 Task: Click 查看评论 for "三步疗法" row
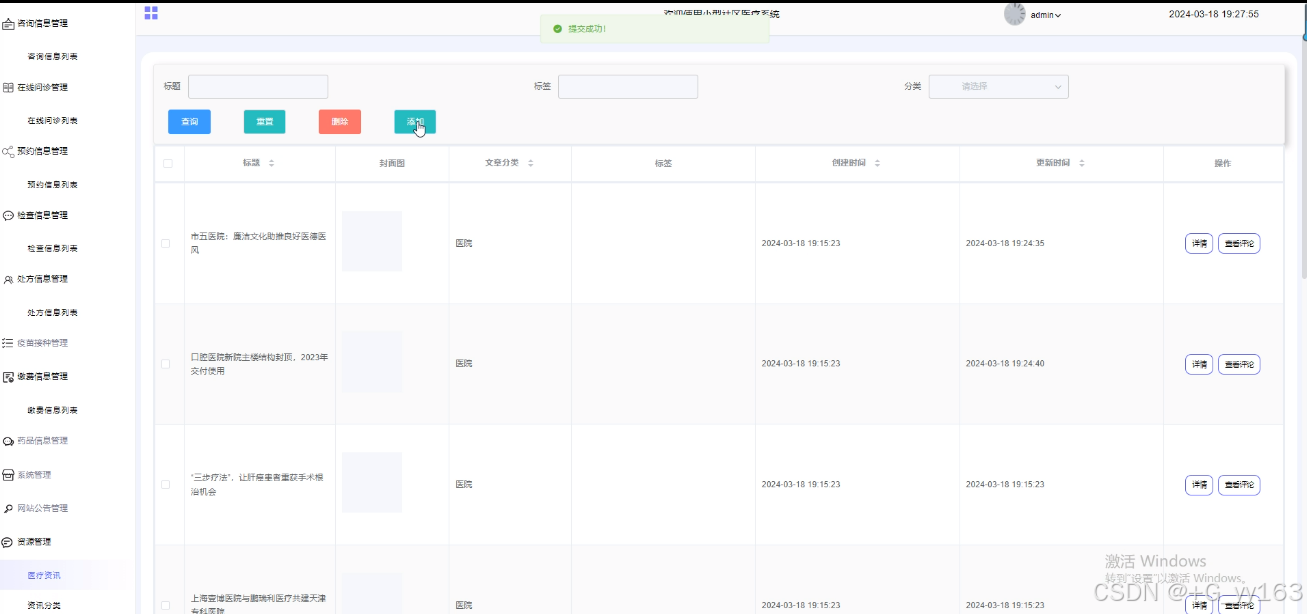[x=1239, y=485]
